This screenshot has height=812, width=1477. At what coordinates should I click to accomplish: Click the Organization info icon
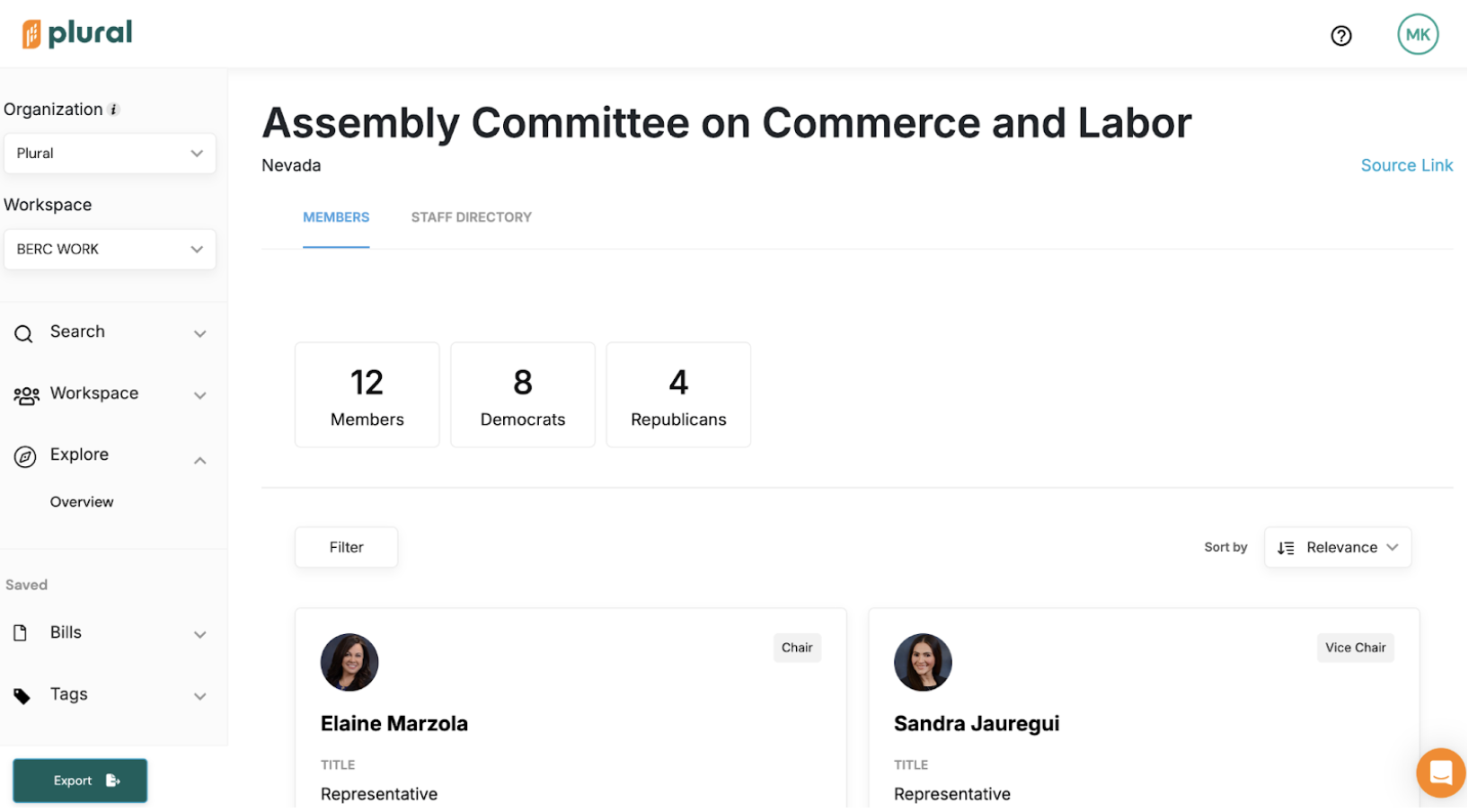pyautogui.click(x=114, y=110)
